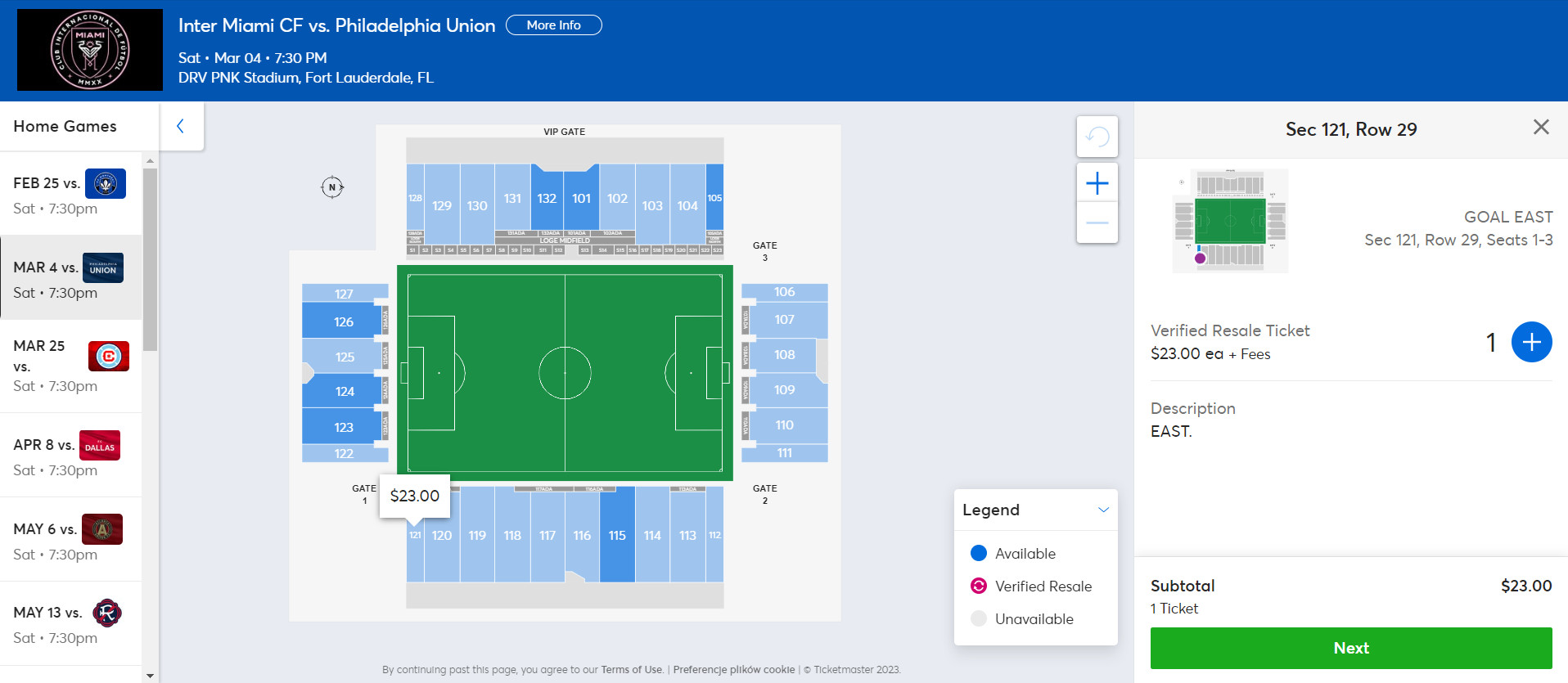The height and width of the screenshot is (683, 1568).
Task: Click the zoom out minus map button
Action: 1097,222
